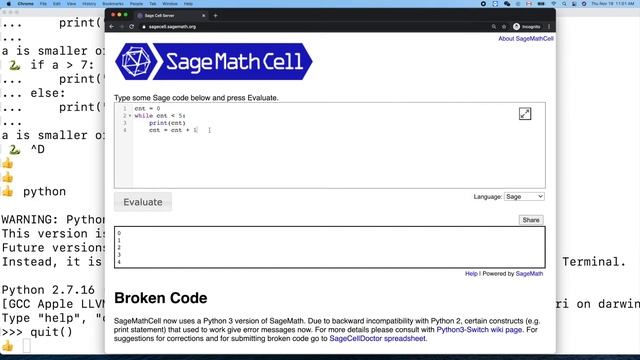The width and height of the screenshot is (640, 360).
Task: Open the Apple menu
Action: (x=9, y=4)
